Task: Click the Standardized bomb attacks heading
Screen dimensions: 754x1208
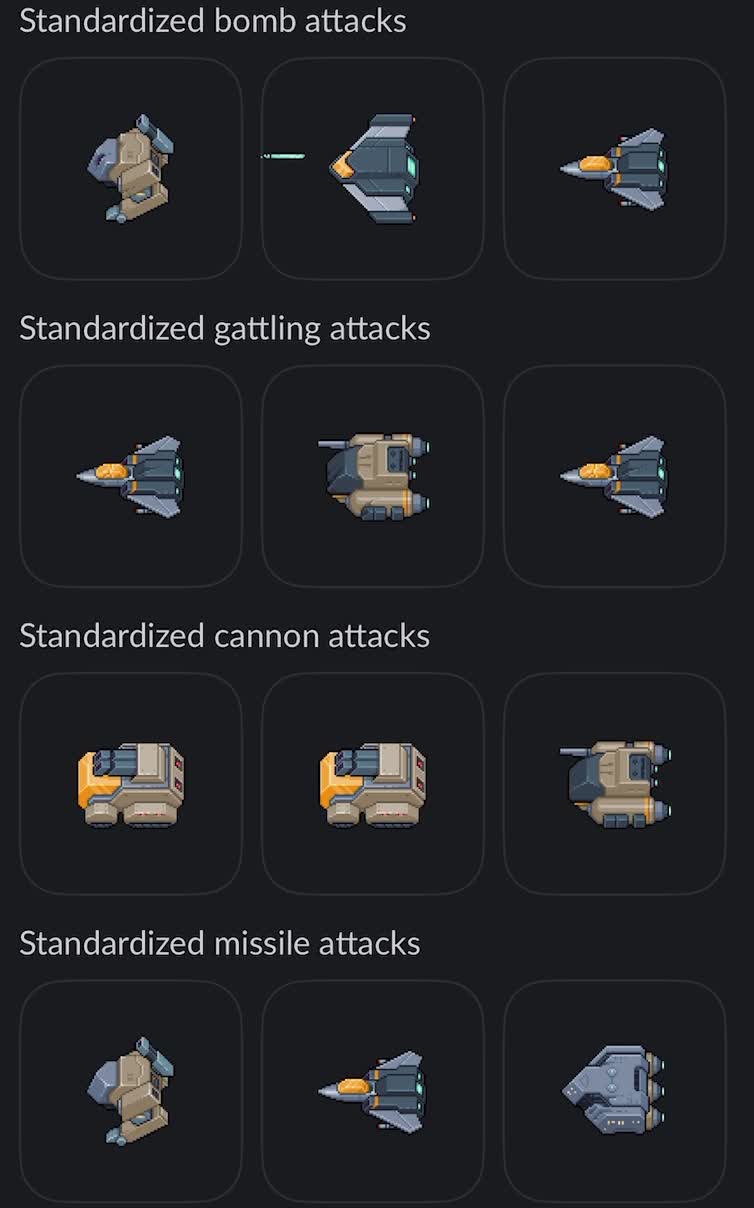Action: tap(213, 21)
